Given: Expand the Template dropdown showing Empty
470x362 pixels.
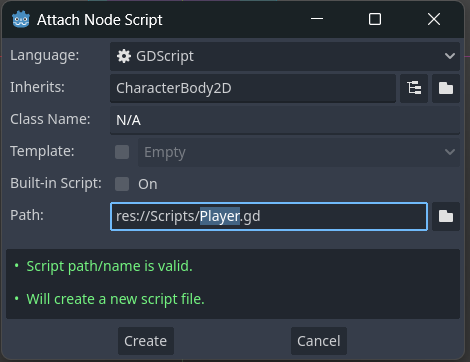Looking at the screenshot, I should click(x=299, y=152).
